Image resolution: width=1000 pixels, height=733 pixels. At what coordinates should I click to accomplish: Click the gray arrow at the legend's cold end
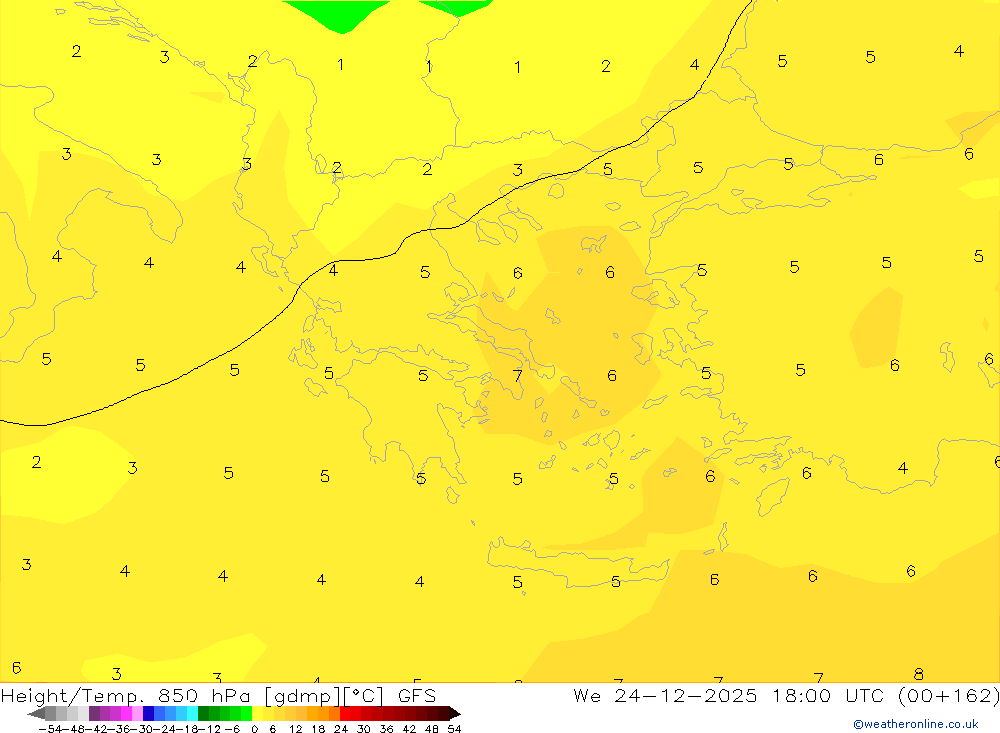pos(36,714)
